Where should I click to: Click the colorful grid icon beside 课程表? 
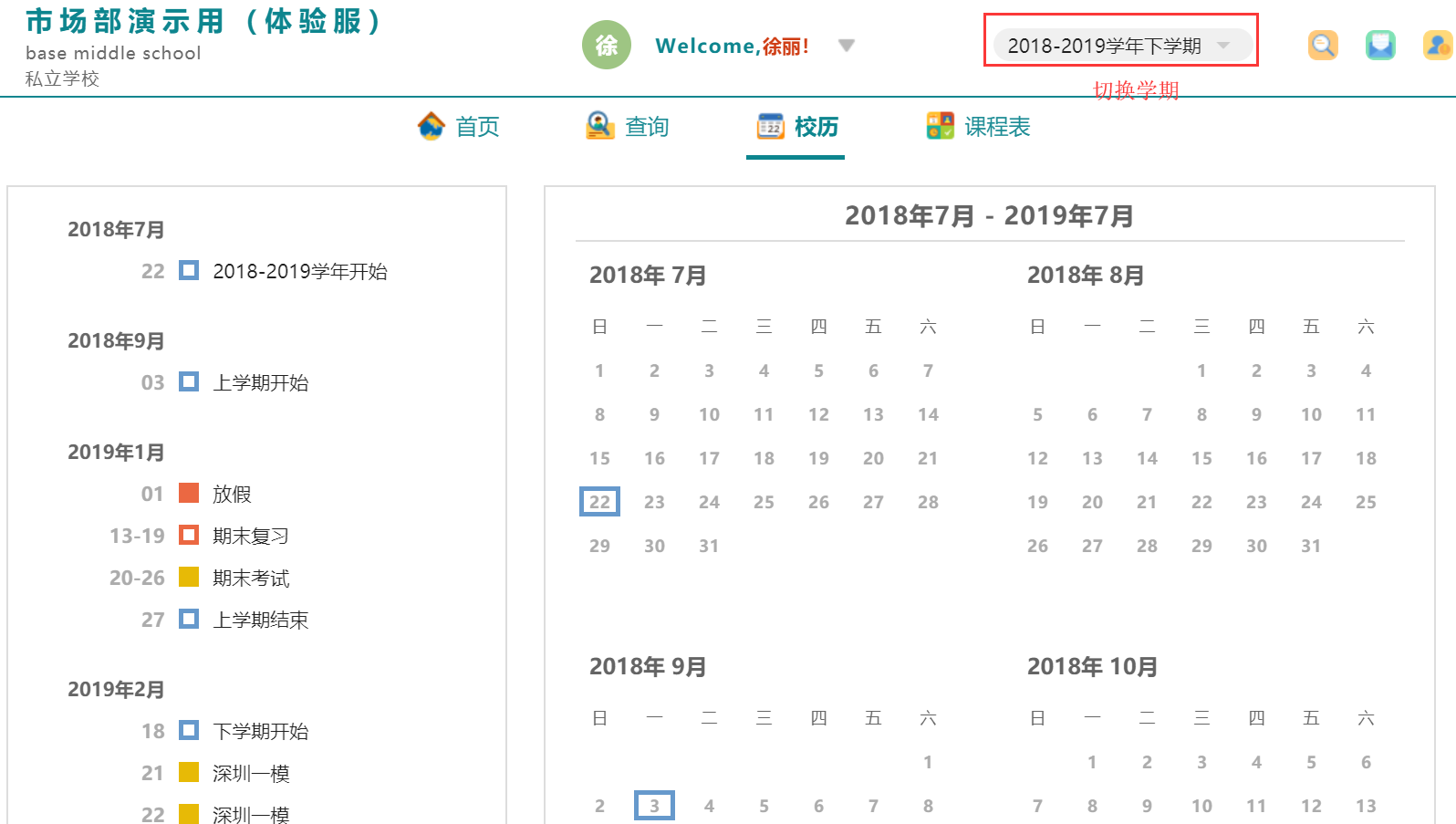(x=941, y=126)
